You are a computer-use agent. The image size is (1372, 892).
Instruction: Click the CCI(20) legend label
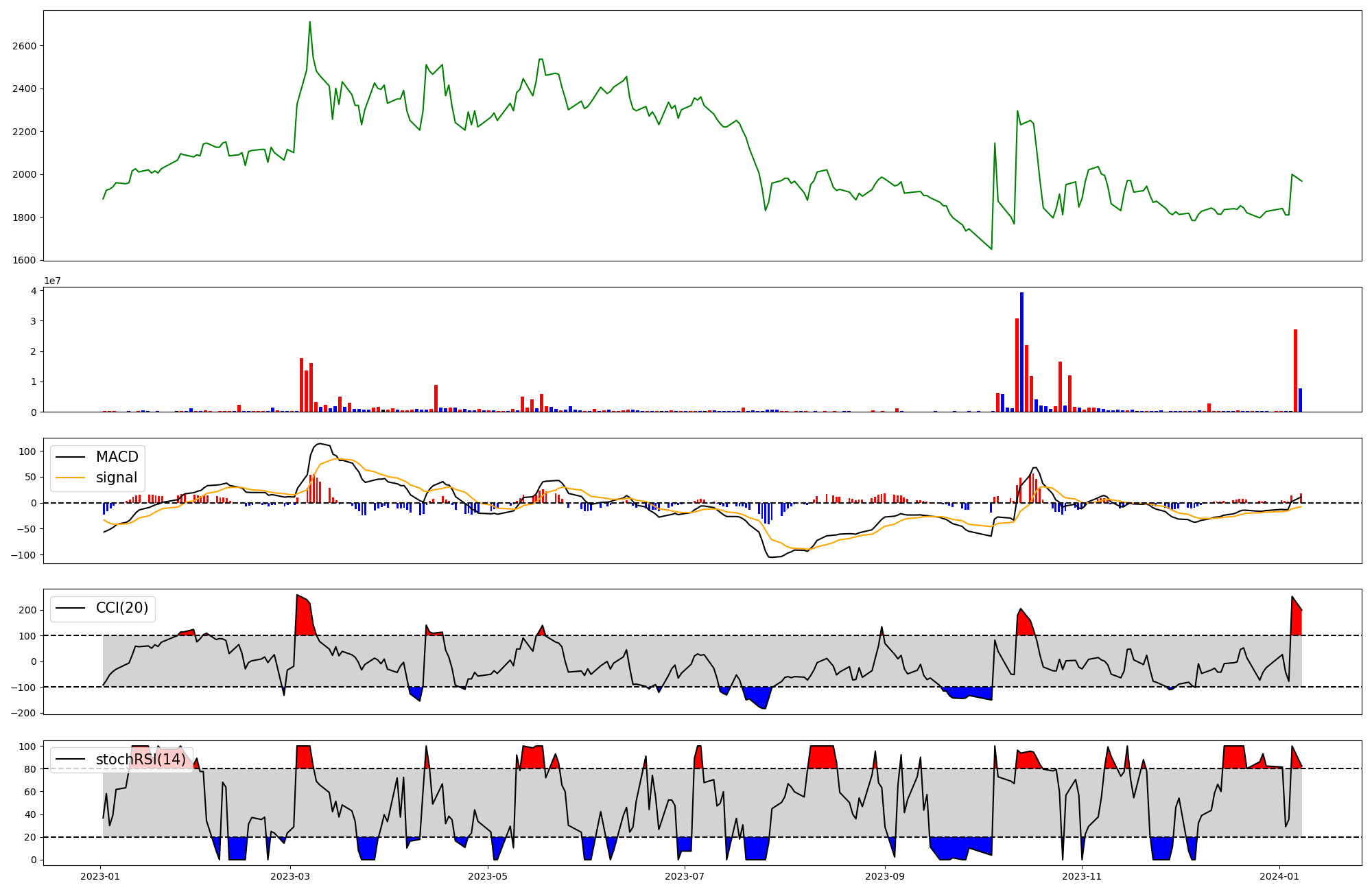121,608
